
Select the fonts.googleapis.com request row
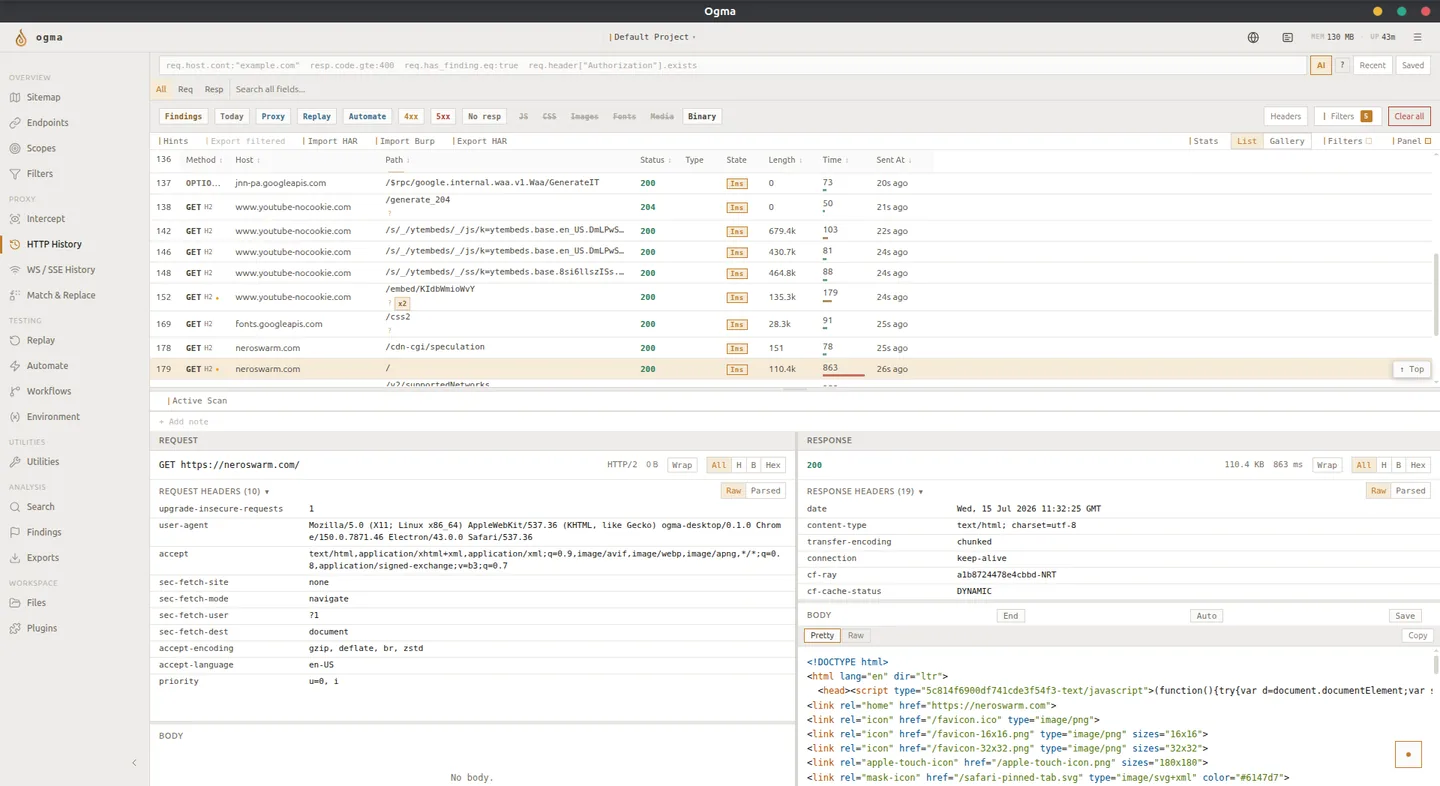pos(790,324)
